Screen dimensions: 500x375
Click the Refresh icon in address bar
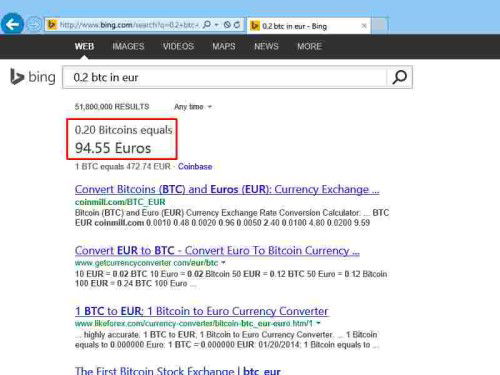[x=237, y=25]
